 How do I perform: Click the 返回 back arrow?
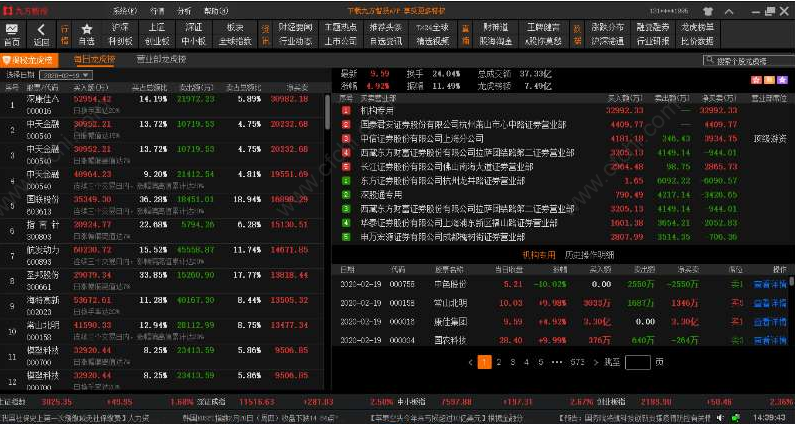pyautogui.click(x=42, y=29)
